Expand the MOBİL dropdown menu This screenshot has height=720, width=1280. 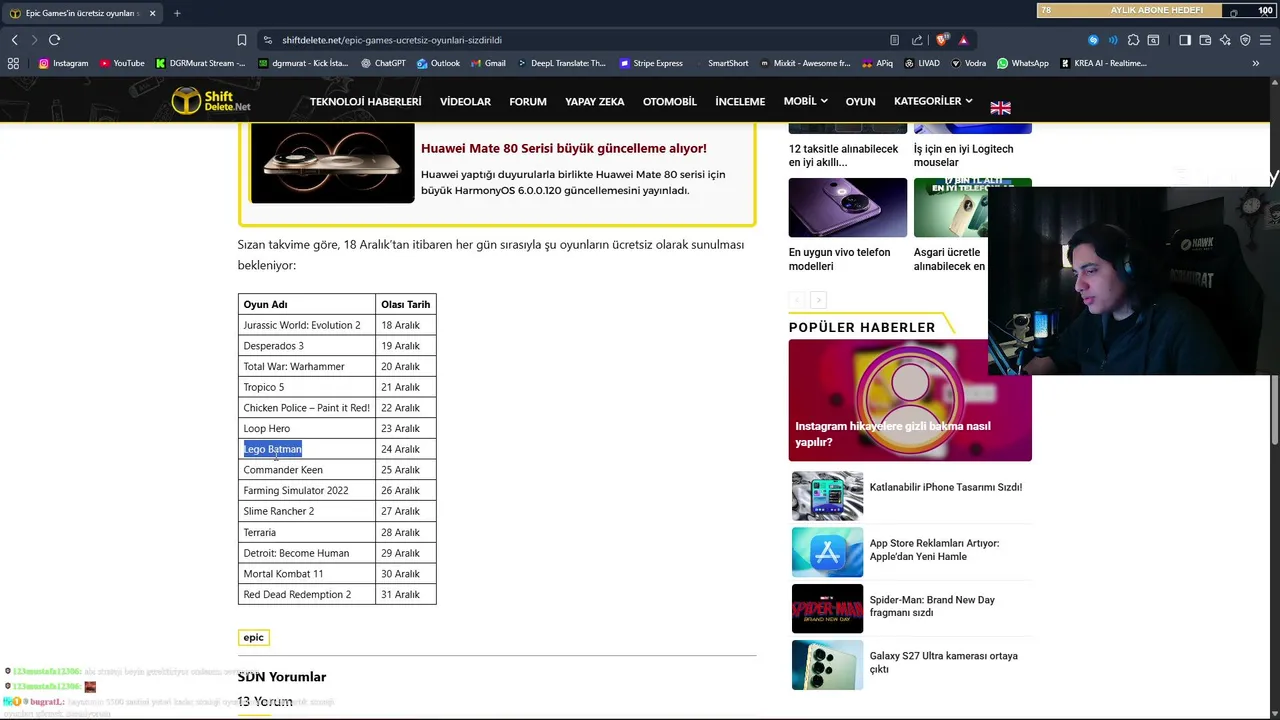(805, 101)
